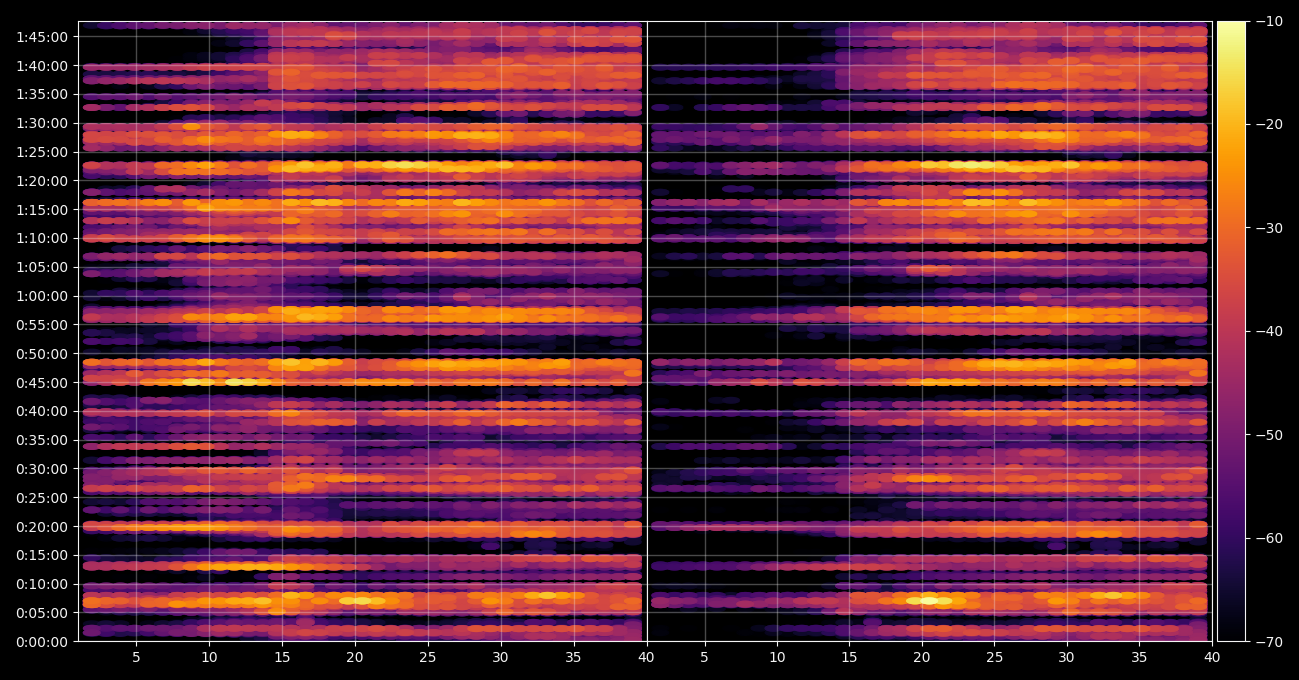1299x680 pixels.
Task: Click the 1:05:00 time axis label
Action: pyautogui.click(x=43, y=267)
